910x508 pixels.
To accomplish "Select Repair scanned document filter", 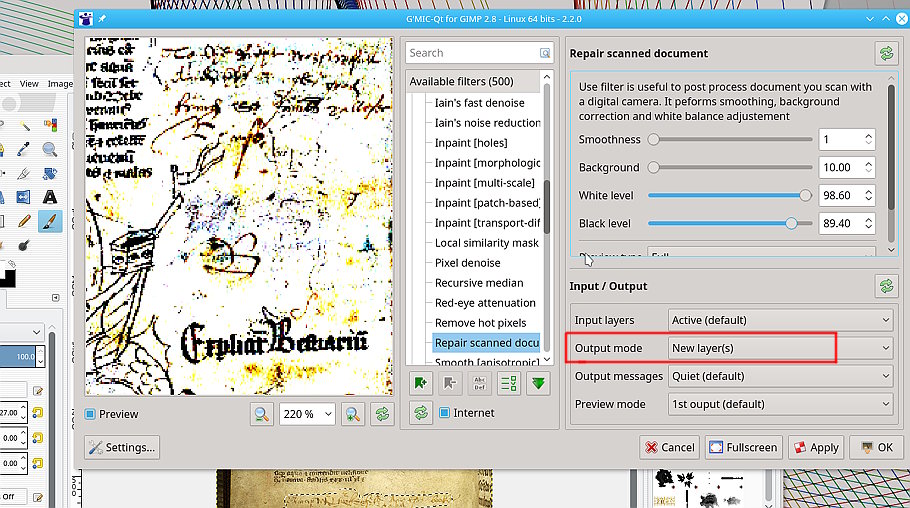I will 486,343.
